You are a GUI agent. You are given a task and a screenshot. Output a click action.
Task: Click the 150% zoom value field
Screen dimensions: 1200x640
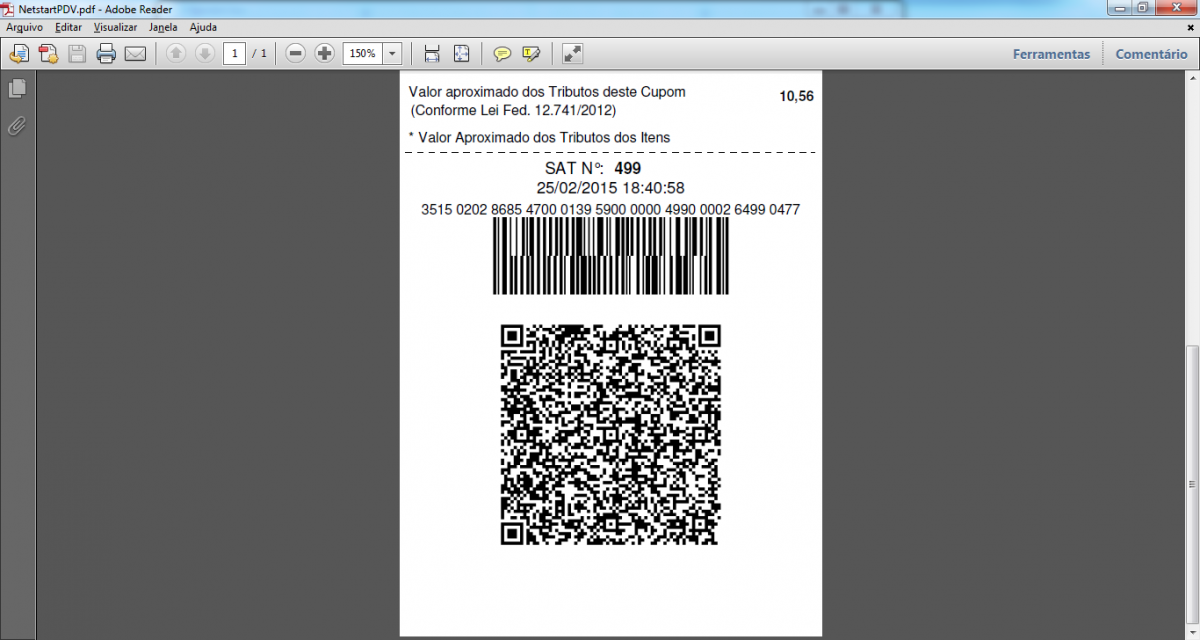coord(362,53)
